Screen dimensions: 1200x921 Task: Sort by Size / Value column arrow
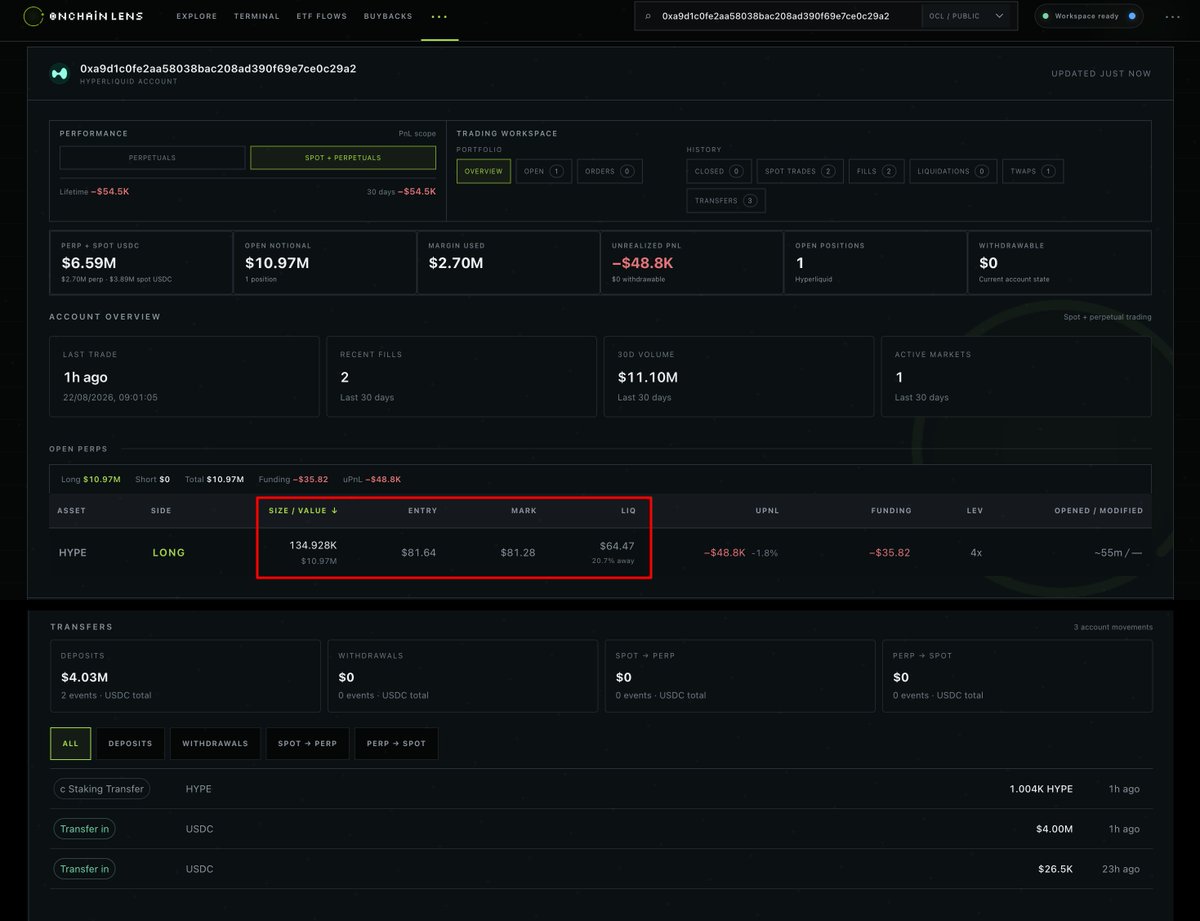[334, 510]
